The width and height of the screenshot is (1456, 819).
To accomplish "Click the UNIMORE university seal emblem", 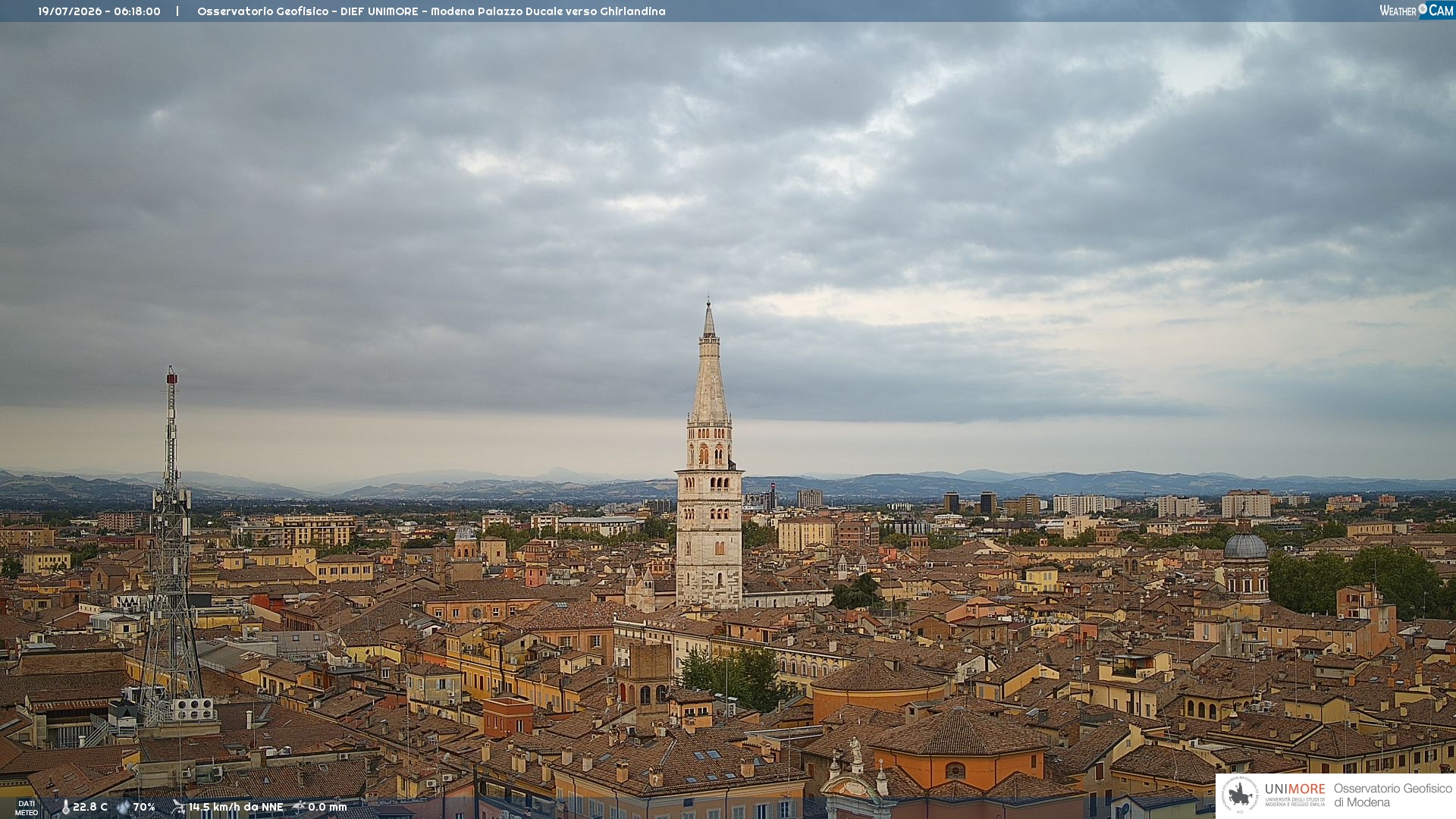I will (1240, 795).
